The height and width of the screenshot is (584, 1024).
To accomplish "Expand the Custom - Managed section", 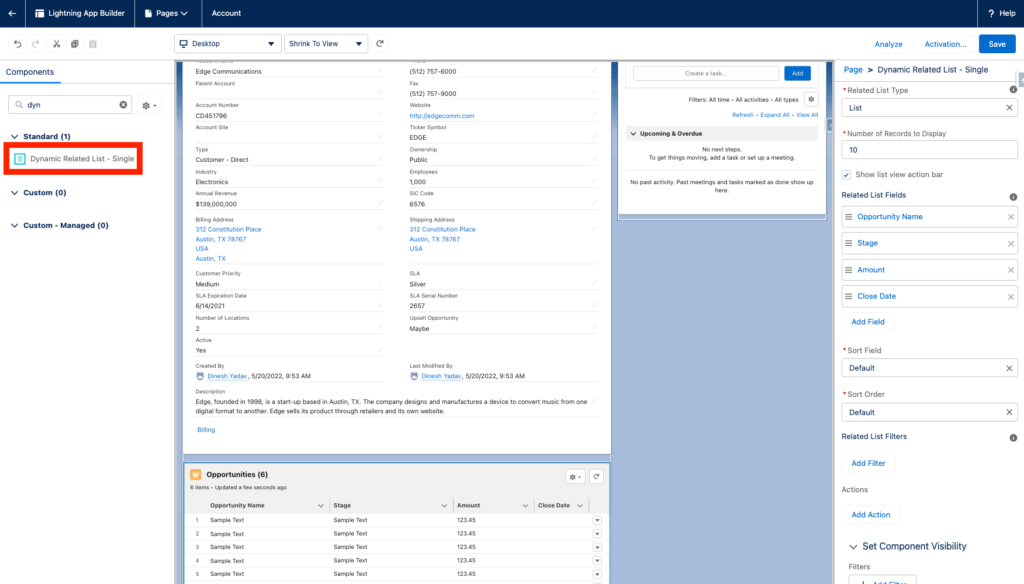I will (14, 225).
